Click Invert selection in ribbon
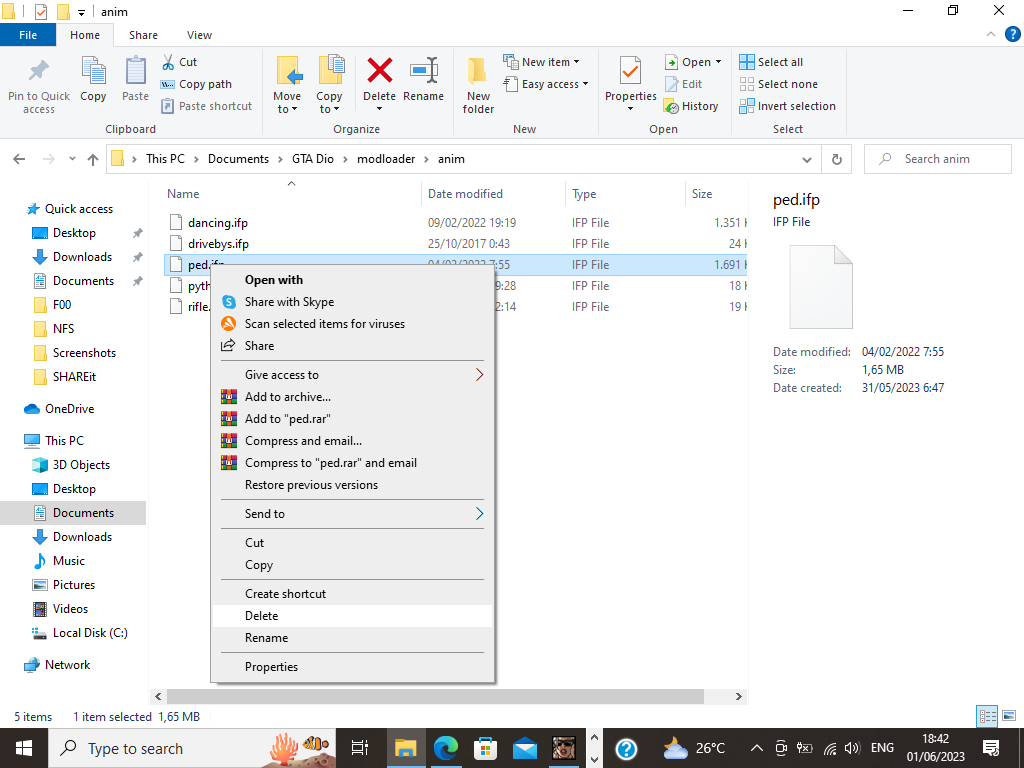This screenshot has width=1024, height=768. coord(787,106)
